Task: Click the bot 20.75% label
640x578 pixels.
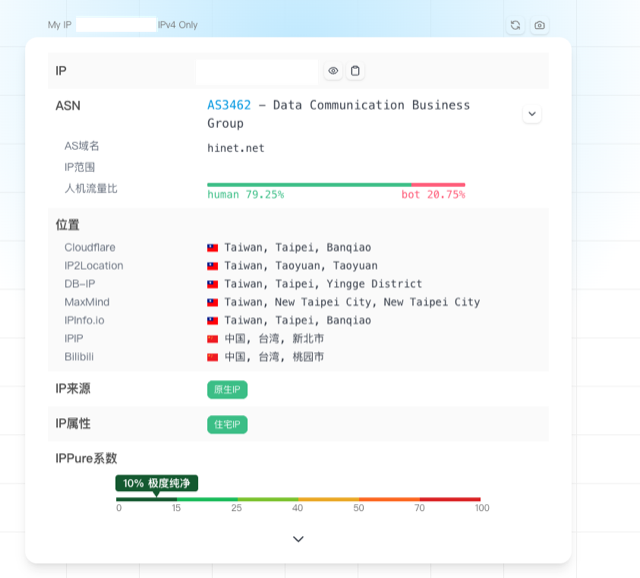Action: click(x=433, y=195)
